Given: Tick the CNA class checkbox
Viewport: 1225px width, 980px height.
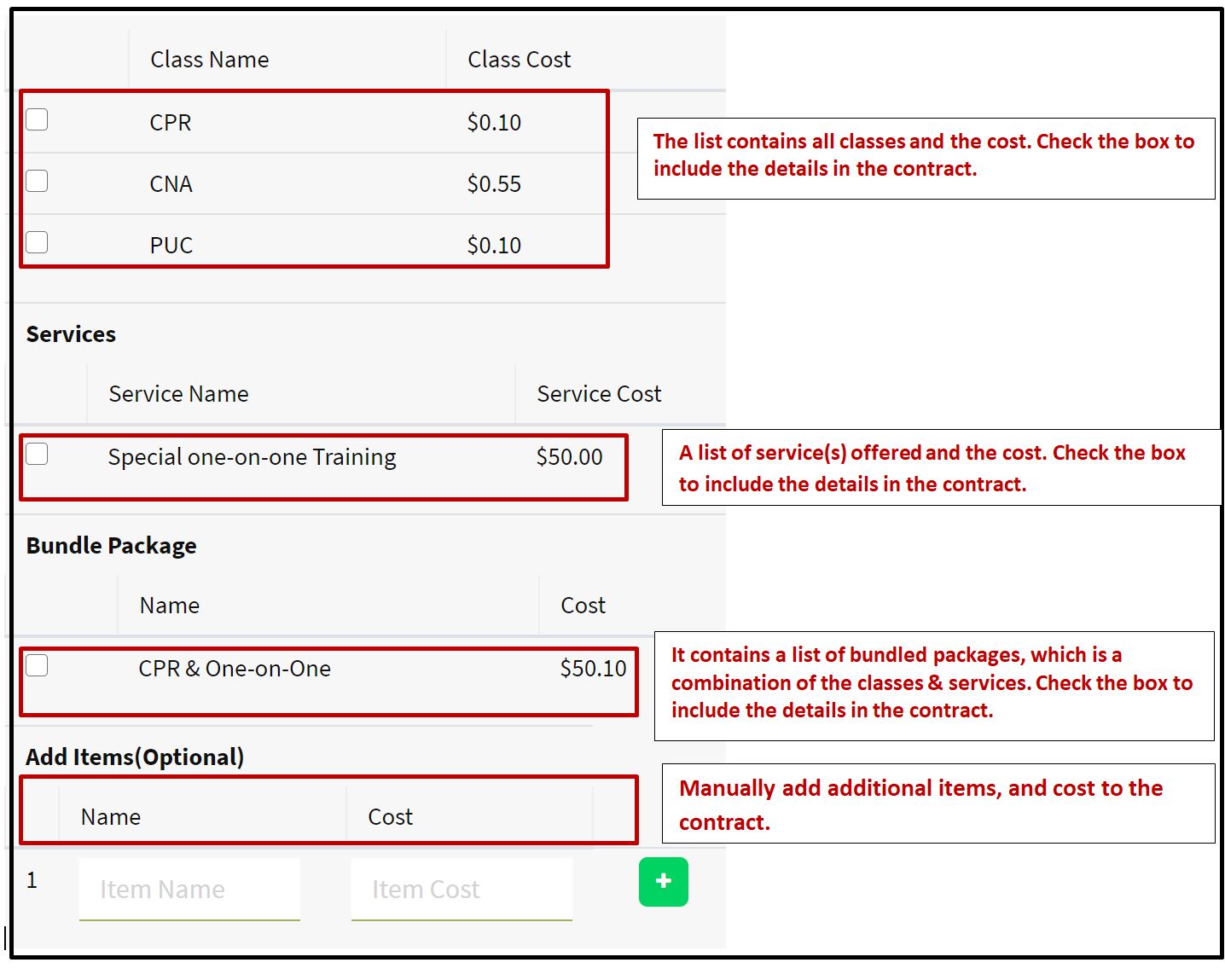Looking at the screenshot, I should 37,181.
